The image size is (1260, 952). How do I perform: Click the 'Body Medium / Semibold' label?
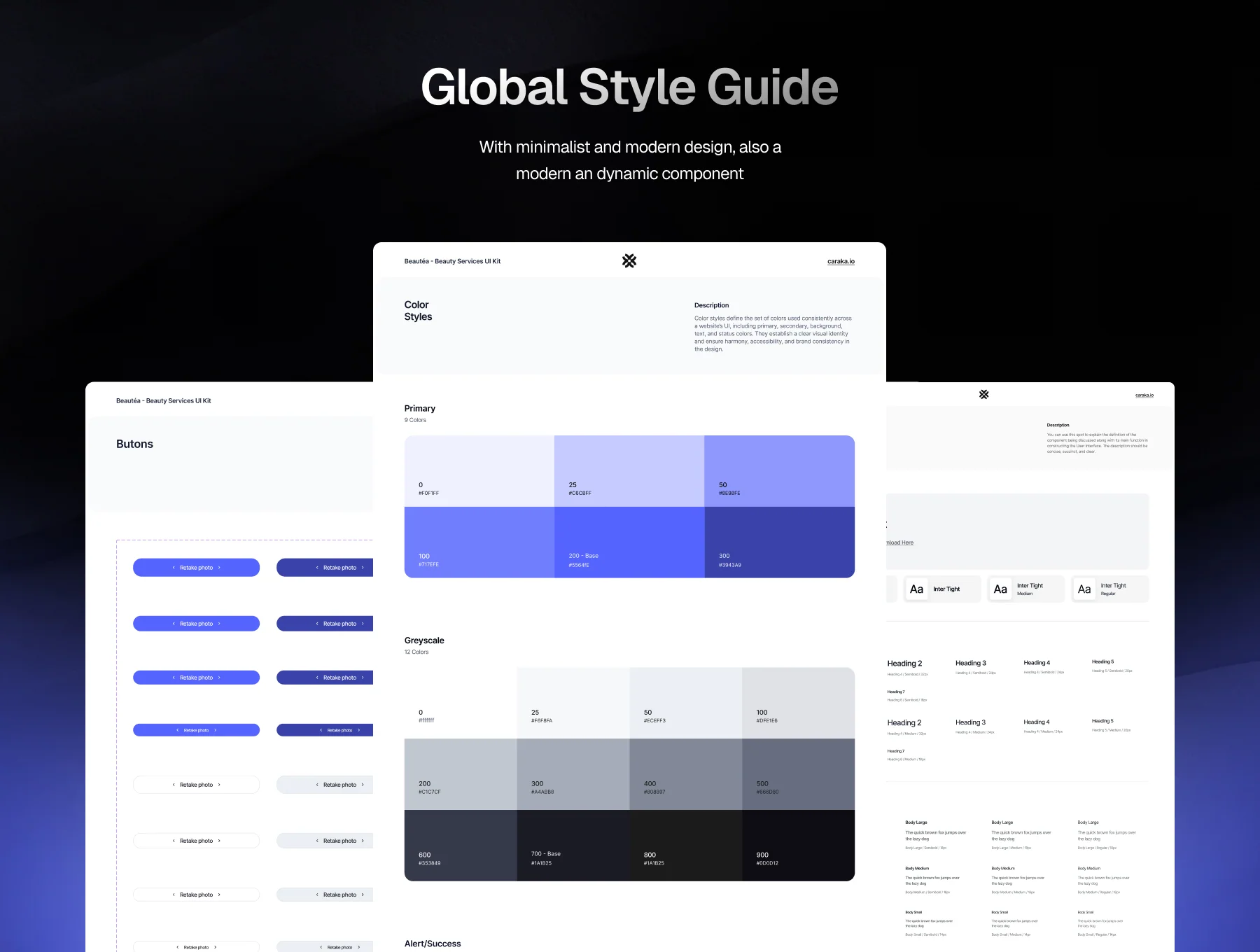(927, 892)
